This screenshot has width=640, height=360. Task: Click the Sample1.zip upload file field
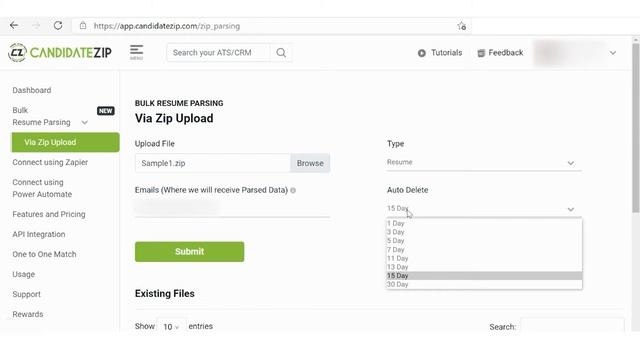[213, 163]
